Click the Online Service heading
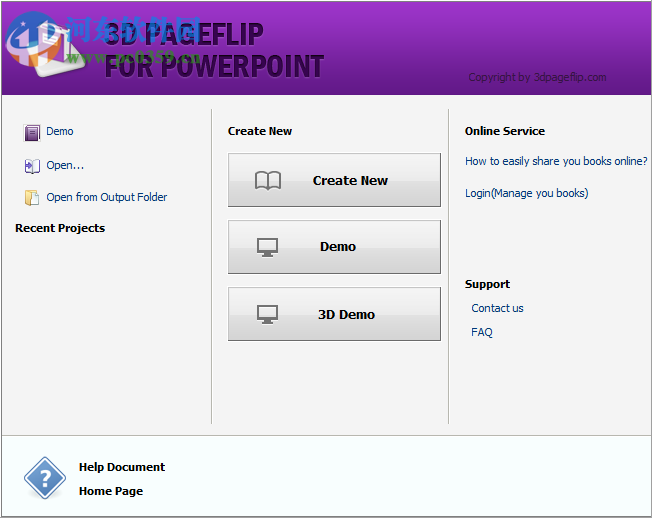Viewport: 652px width, 518px height. click(x=505, y=131)
